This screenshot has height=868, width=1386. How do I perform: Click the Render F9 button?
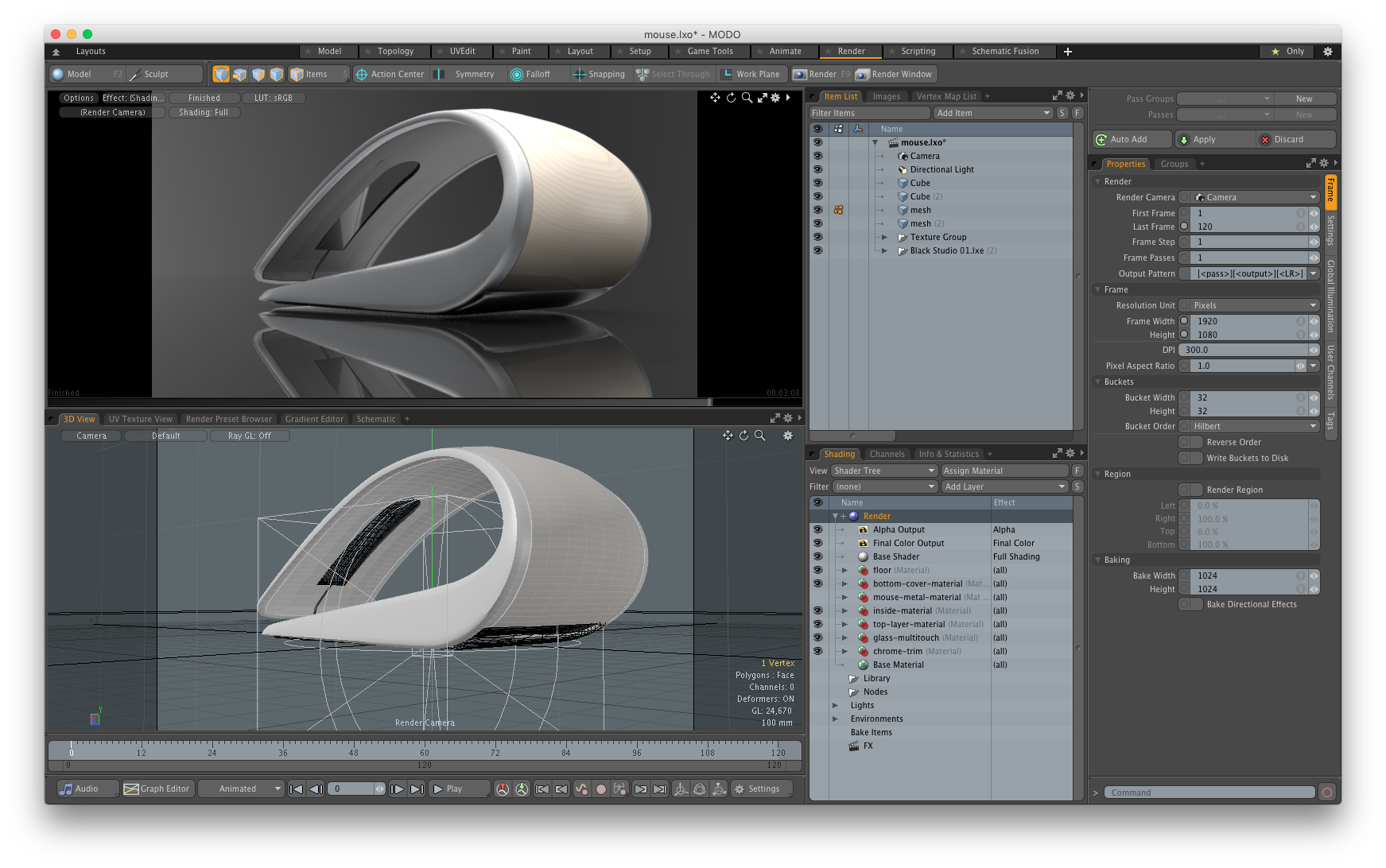822,74
